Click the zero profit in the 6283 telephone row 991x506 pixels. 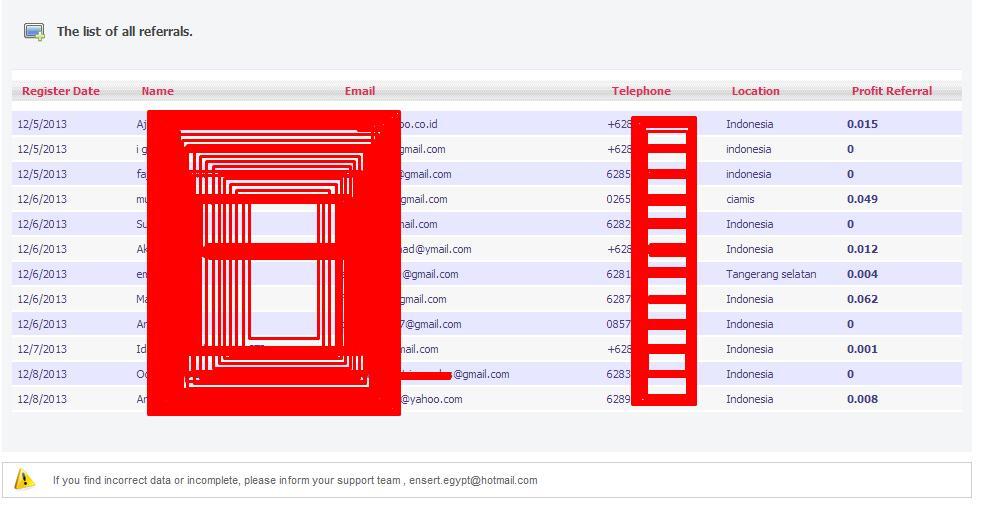851,374
